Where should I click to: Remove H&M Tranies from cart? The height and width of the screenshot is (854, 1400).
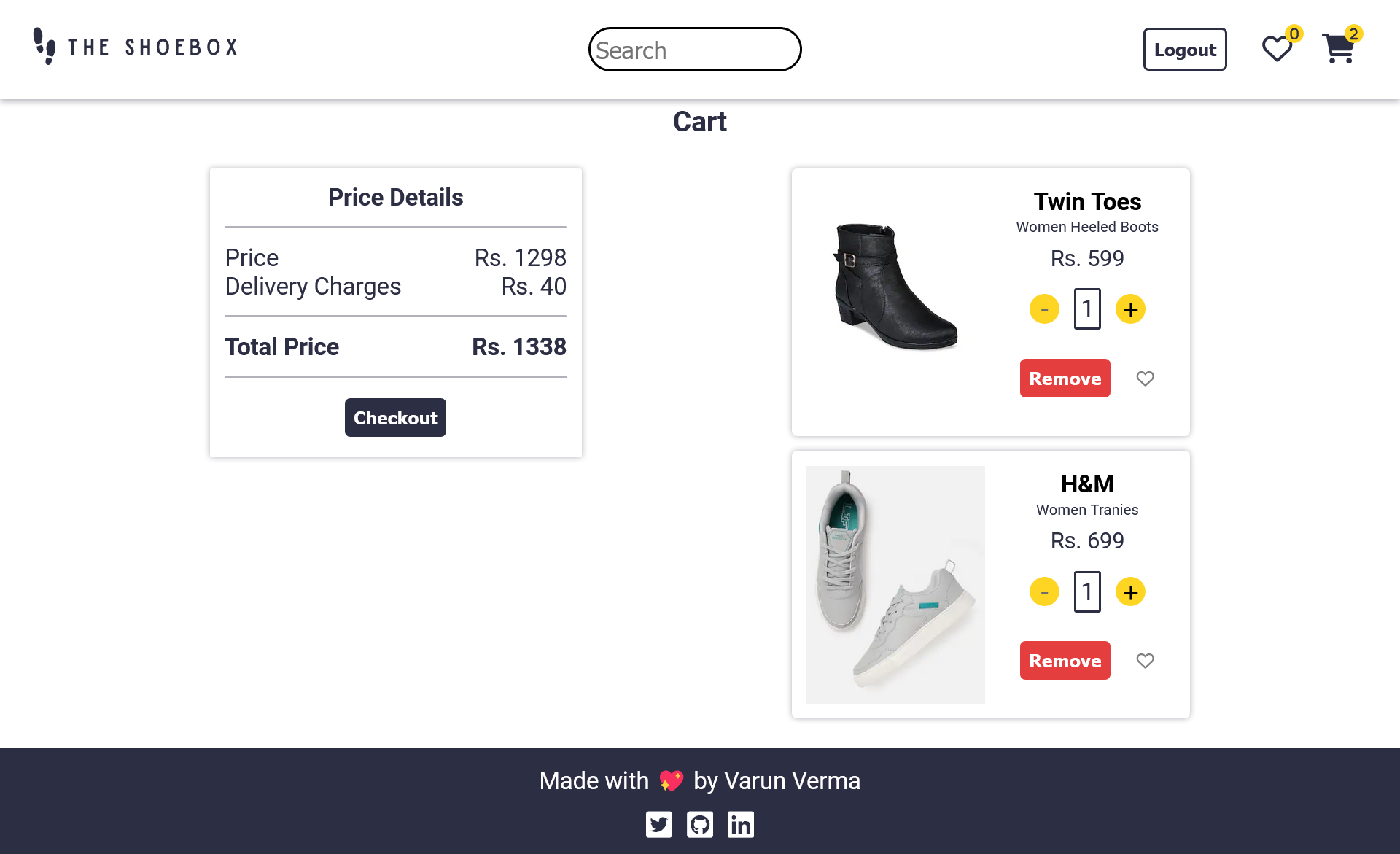click(1065, 660)
